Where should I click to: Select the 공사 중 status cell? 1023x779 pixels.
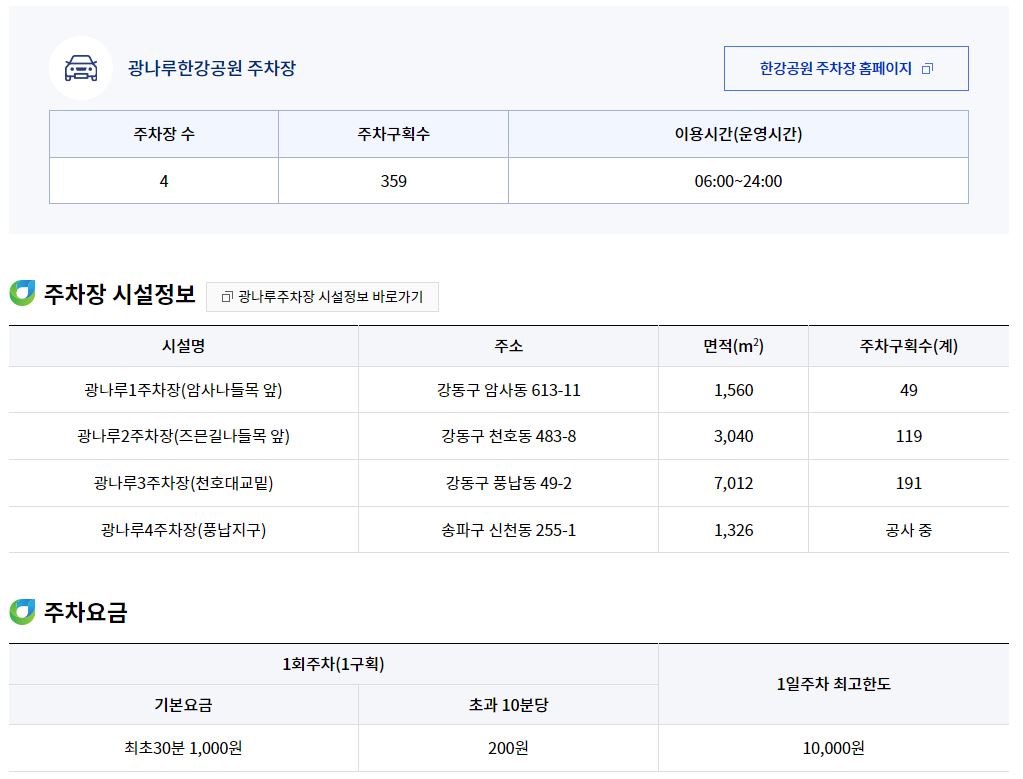(x=909, y=530)
